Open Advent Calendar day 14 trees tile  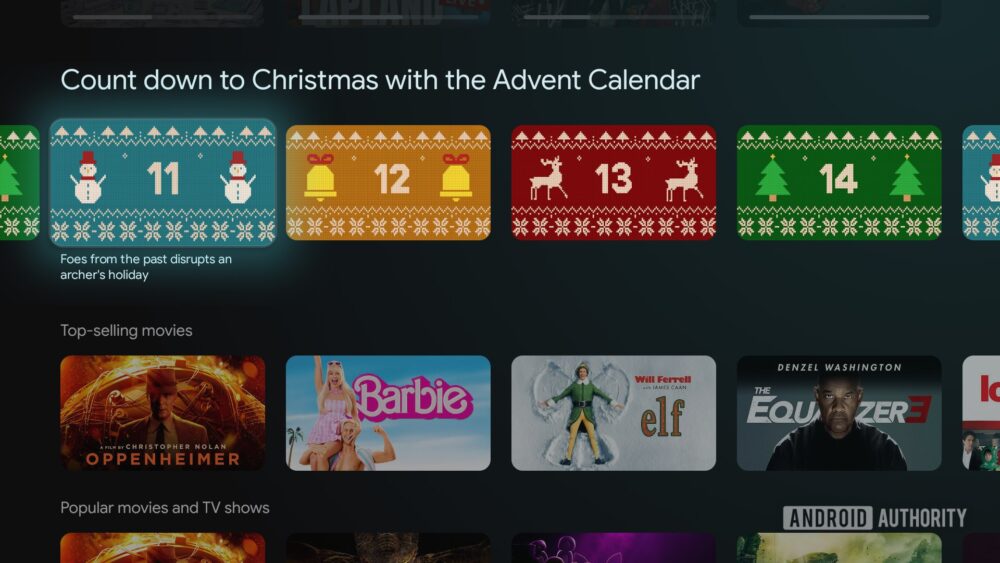click(x=839, y=182)
